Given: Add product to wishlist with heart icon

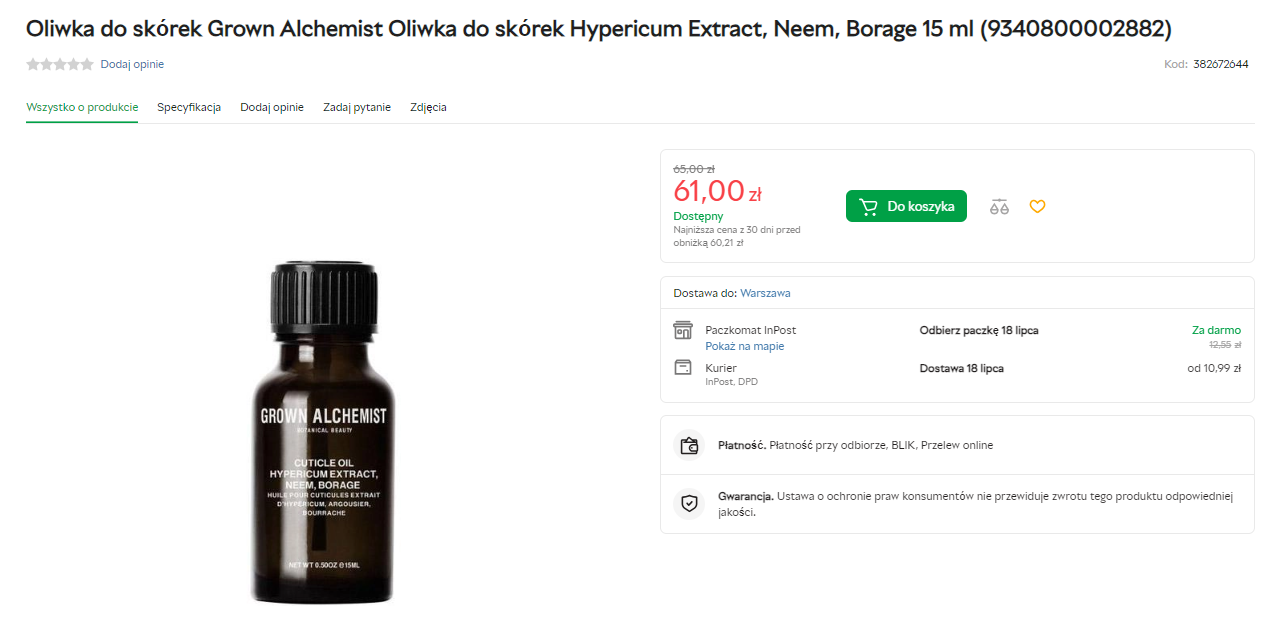Looking at the screenshot, I should click(1037, 207).
